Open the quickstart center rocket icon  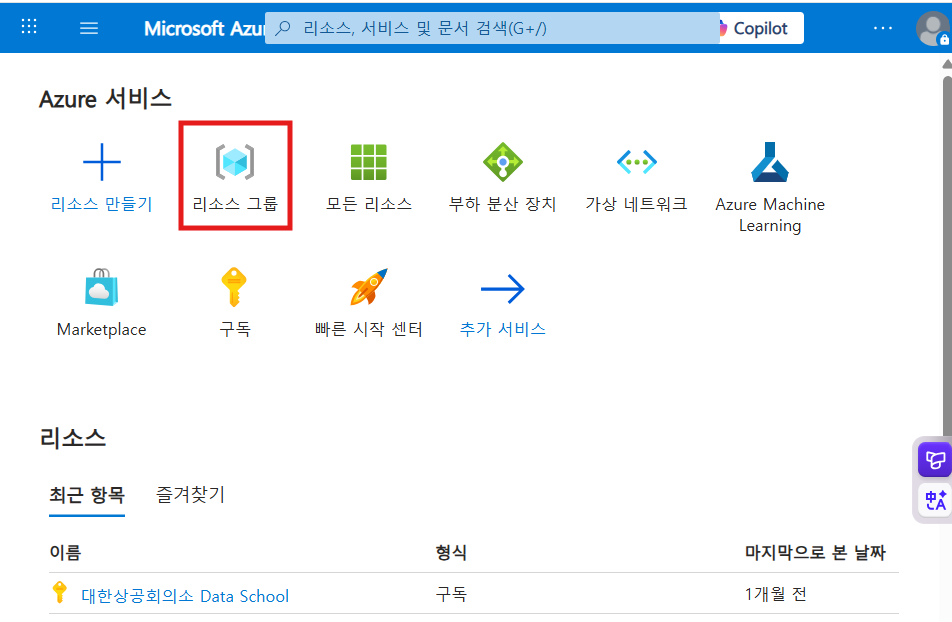pos(369,287)
